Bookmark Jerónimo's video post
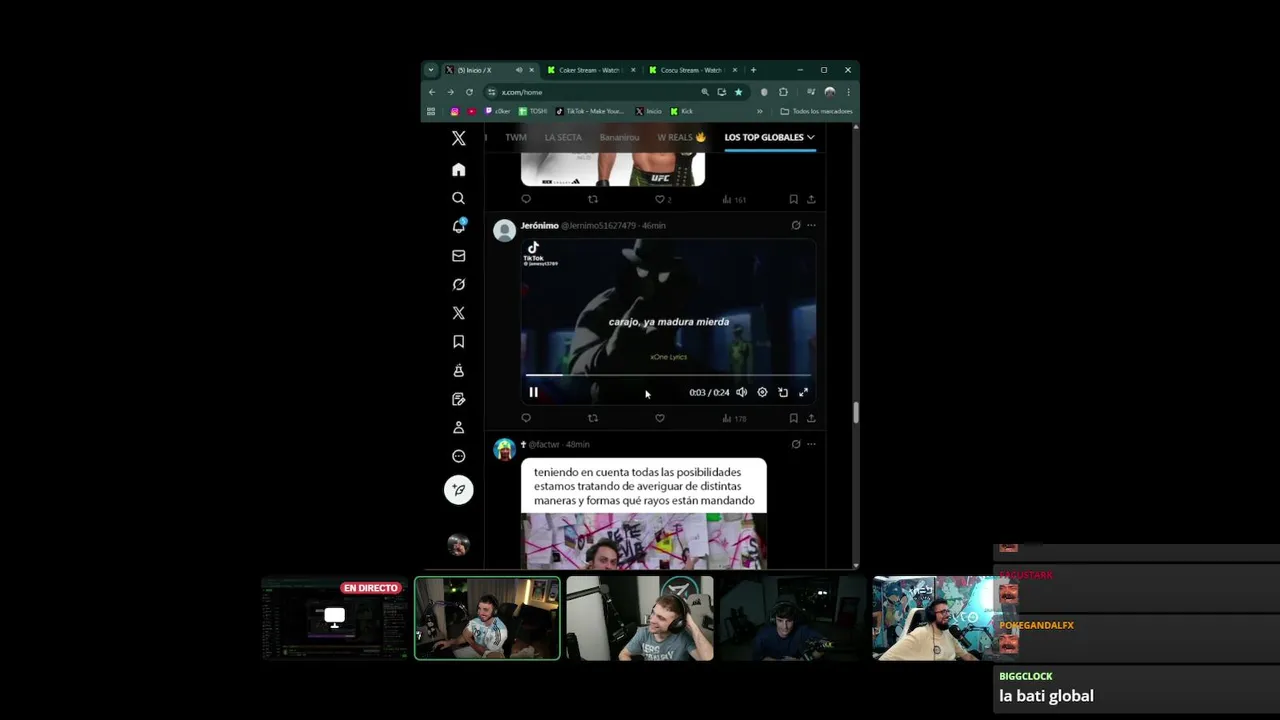The height and width of the screenshot is (720, 1280). click(793, 418)
